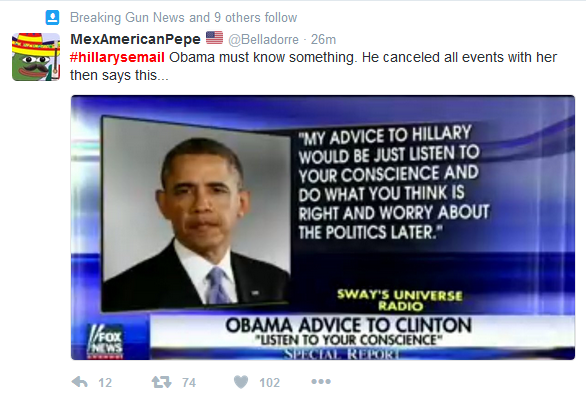Viewport: 586px width, 401px height.
Task: Click the Fox News logo in image
Action: point(105,341)
